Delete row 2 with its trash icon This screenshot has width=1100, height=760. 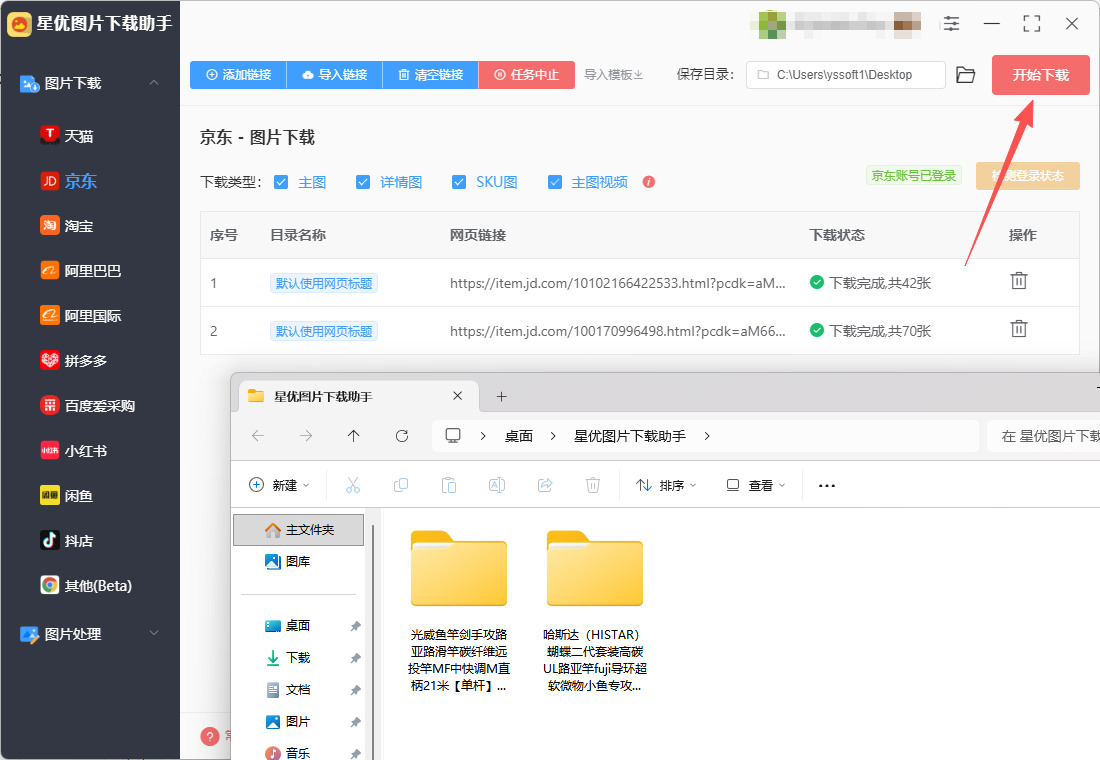click(1019, 328)
